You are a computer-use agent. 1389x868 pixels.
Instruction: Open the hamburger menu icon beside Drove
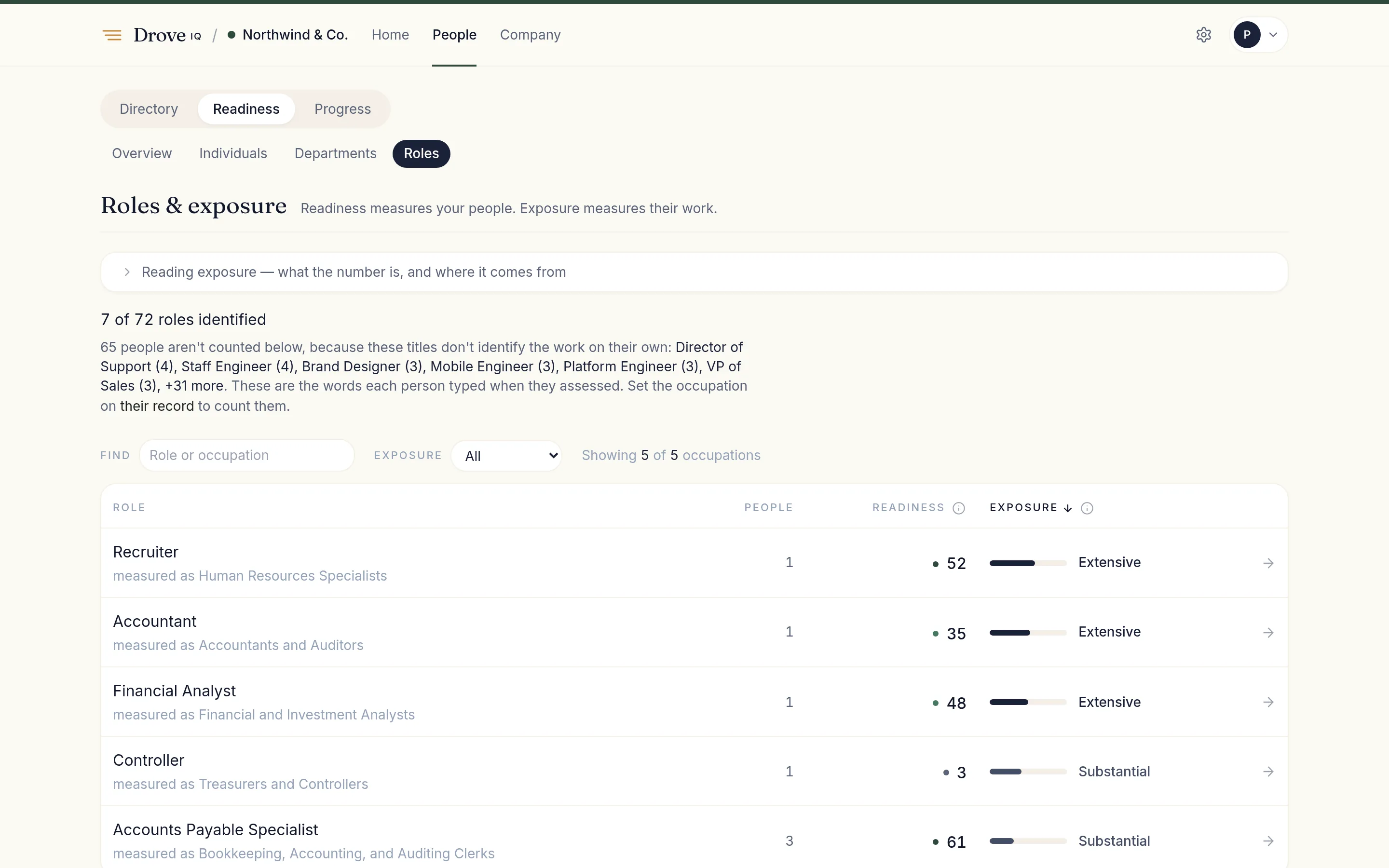(x=112, y=35)
